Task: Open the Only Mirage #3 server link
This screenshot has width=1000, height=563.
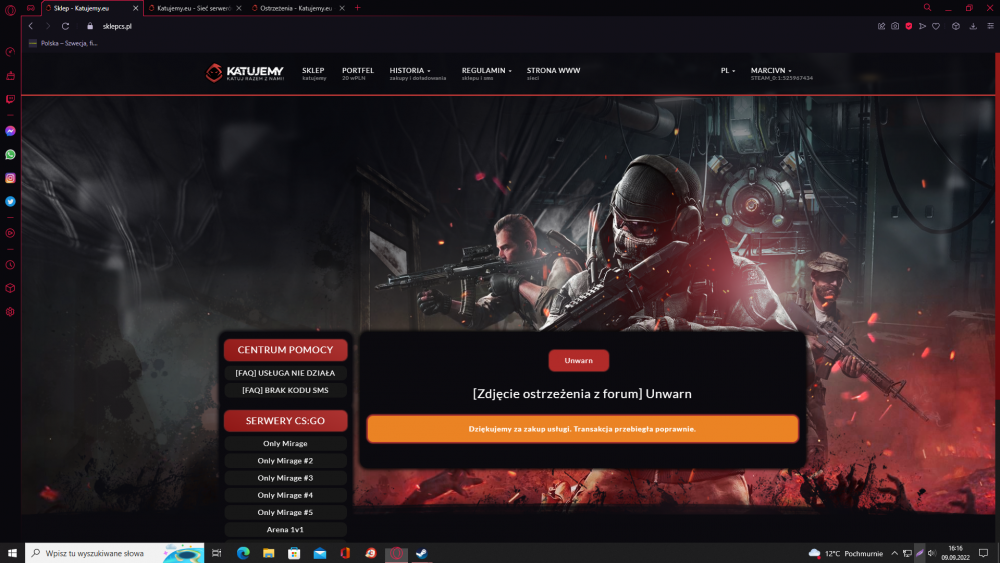Action: 285,478
